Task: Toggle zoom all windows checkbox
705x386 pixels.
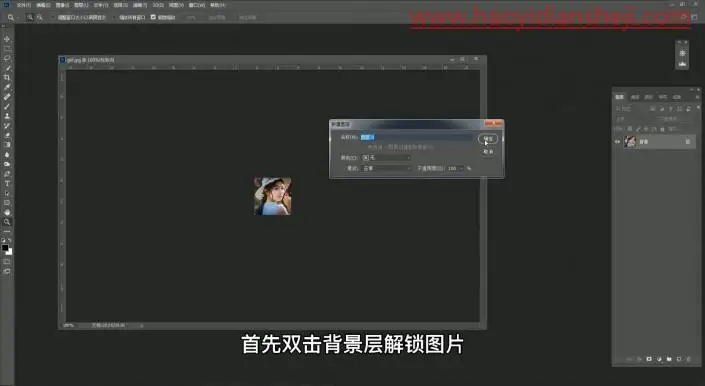Action: [x=114, y=18]
